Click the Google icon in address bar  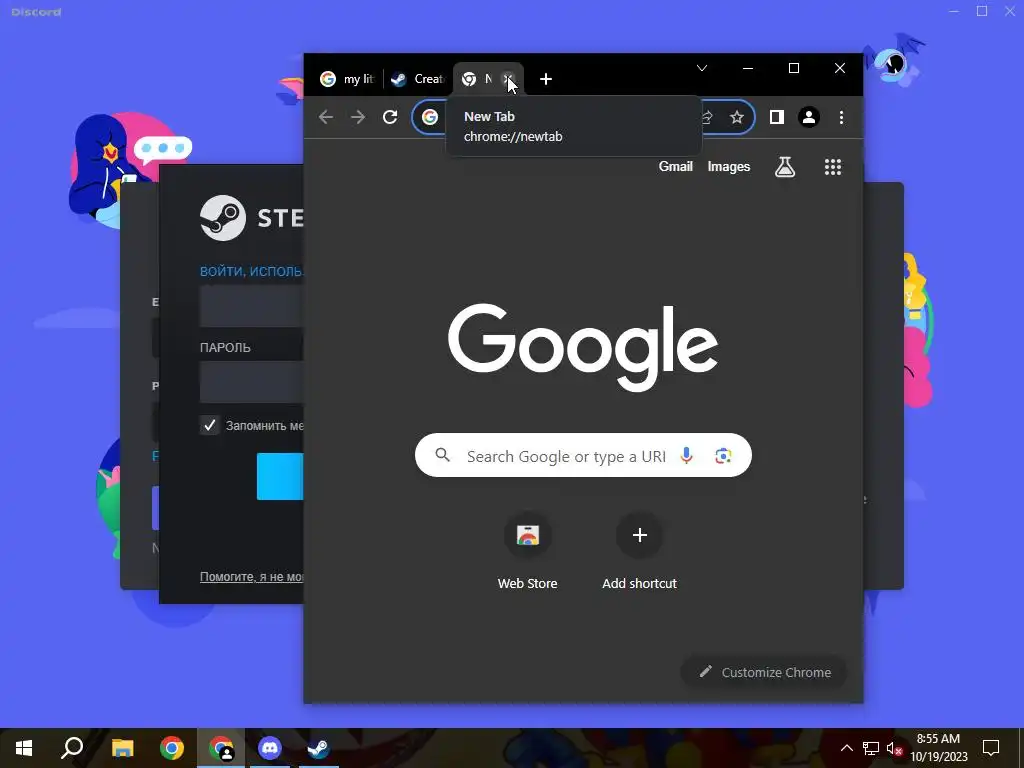point(430,118)
